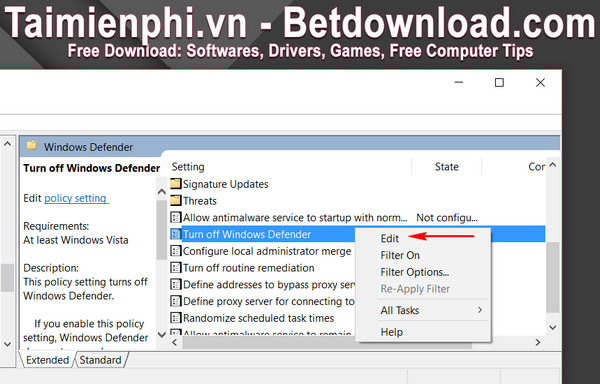Image resolution: width=600 pixels, height=384 pixels.
Task: Switch to the Extended tab
Action: pos(47,360)
